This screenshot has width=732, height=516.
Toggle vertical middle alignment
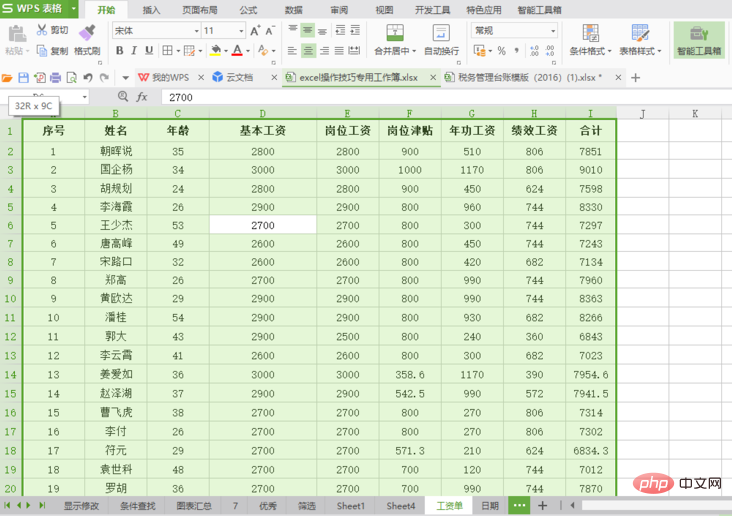click(308, 30)
